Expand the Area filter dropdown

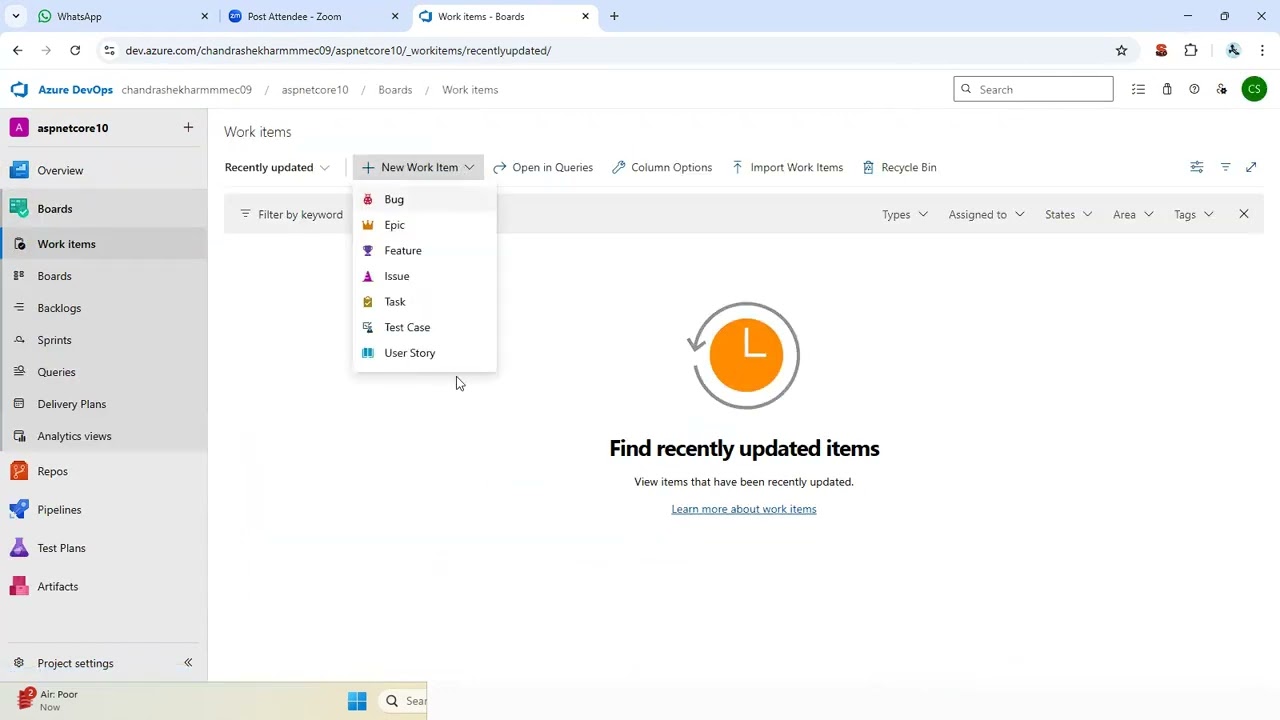pyautogui.click(x=1133, y=214)
